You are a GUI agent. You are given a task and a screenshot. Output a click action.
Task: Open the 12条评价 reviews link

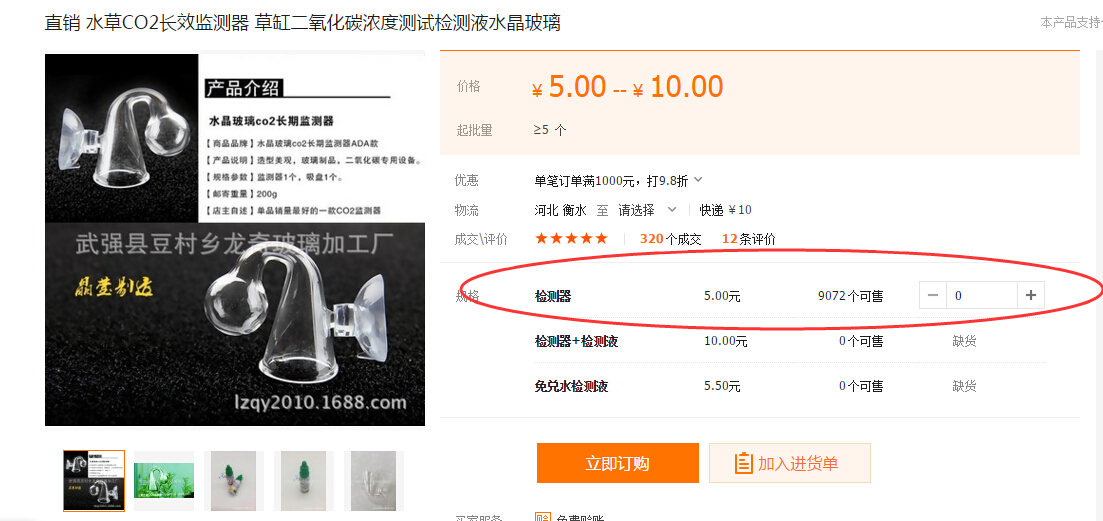pos(748,239)
